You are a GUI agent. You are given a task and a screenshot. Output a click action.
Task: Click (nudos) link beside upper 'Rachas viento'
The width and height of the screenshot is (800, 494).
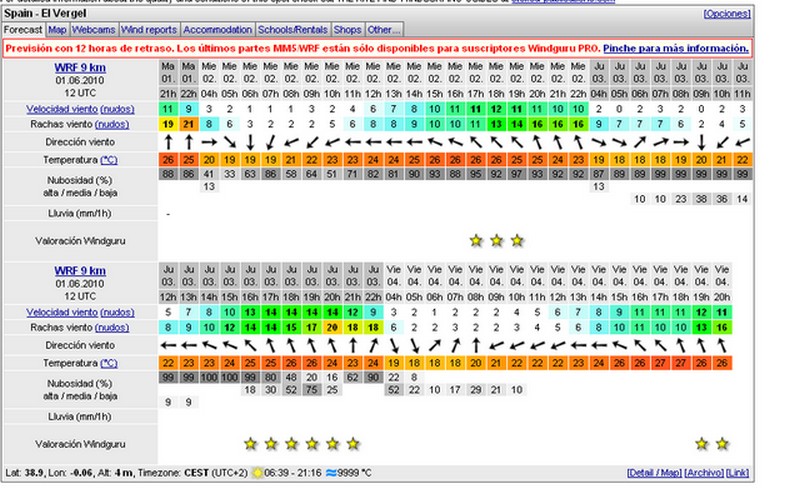pos(112,124)
